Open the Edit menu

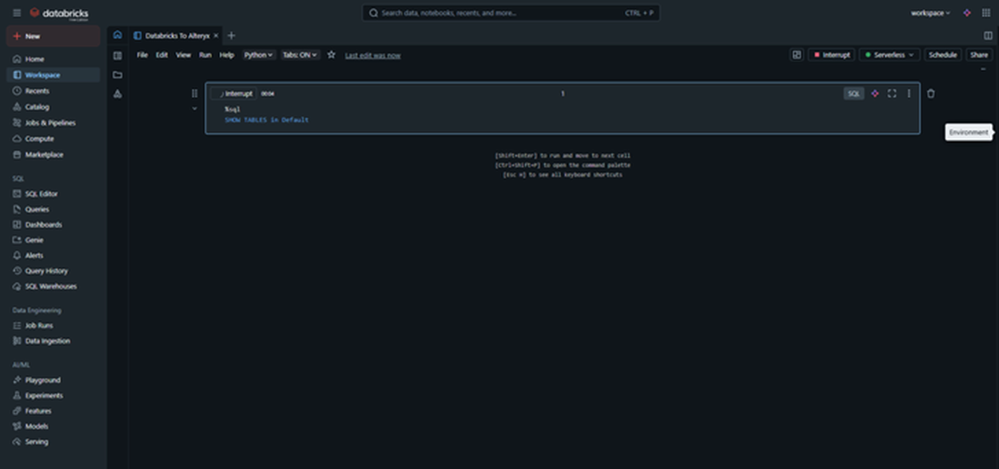[162, 55]
